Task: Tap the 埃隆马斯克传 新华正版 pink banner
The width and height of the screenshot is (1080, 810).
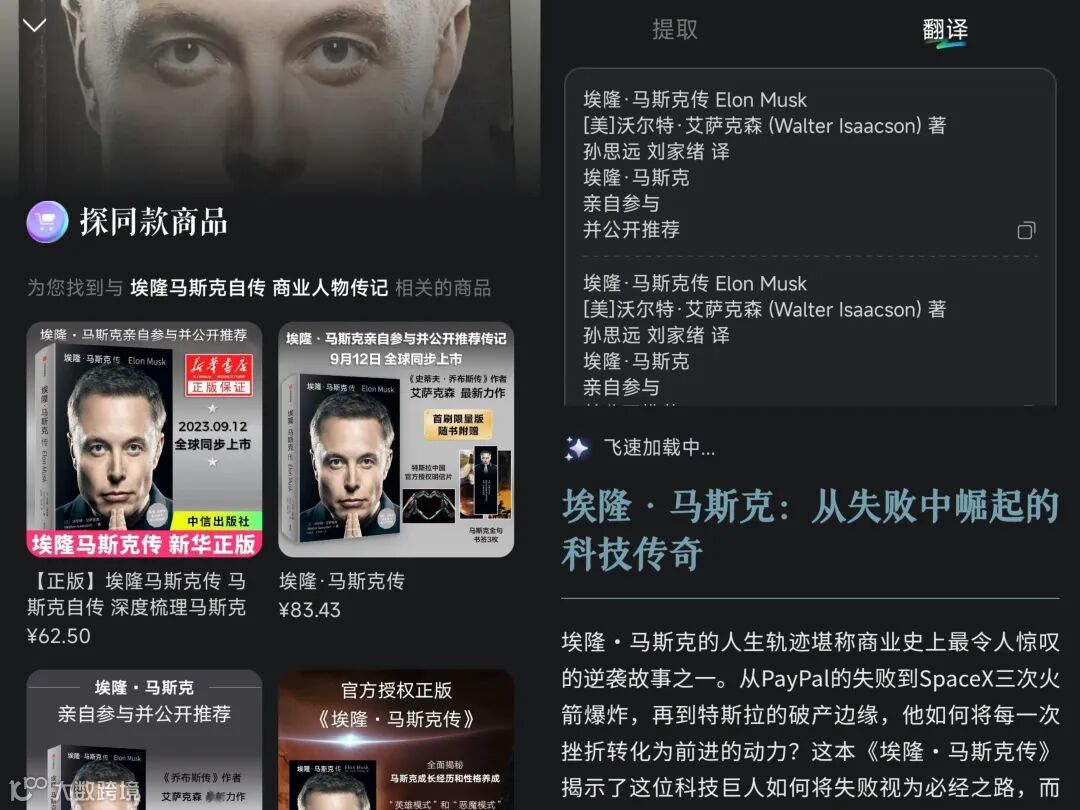Action: [145, 544]
